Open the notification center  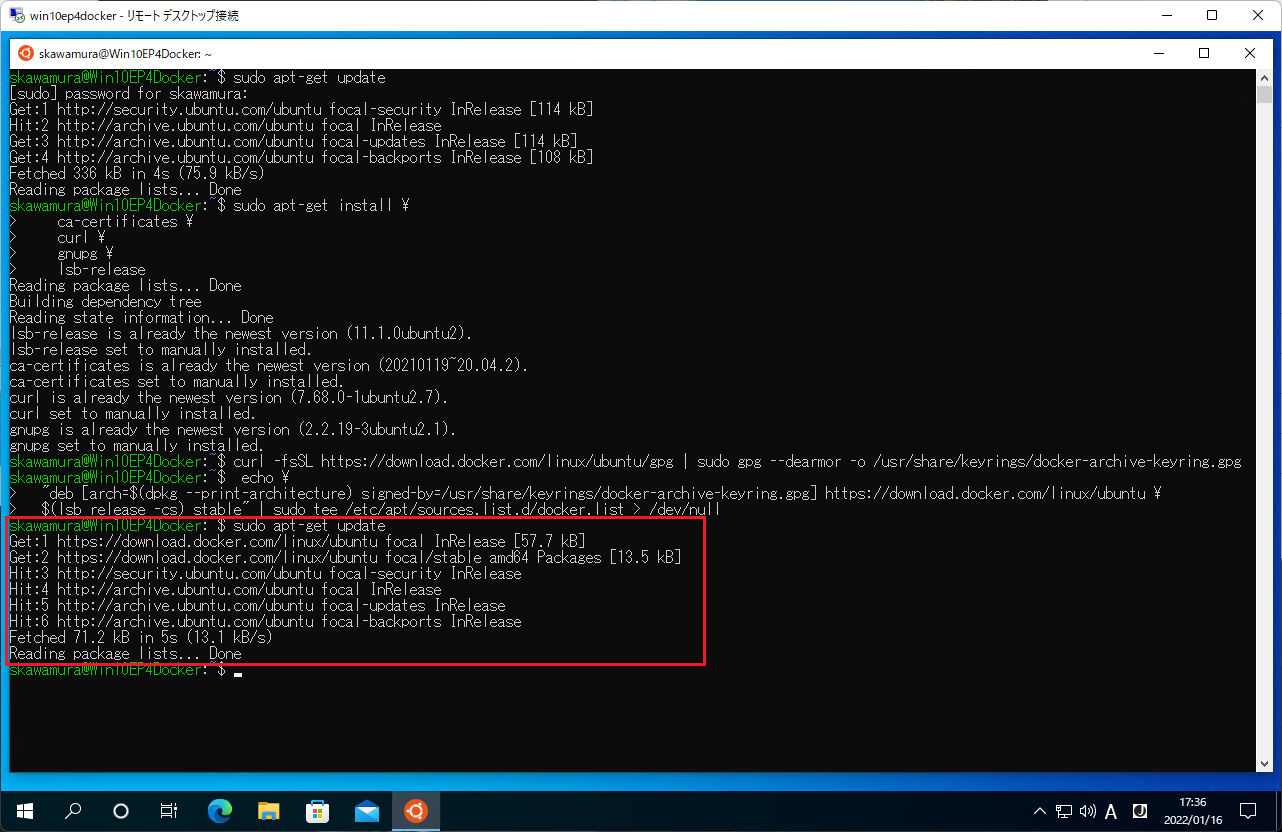1248,811
